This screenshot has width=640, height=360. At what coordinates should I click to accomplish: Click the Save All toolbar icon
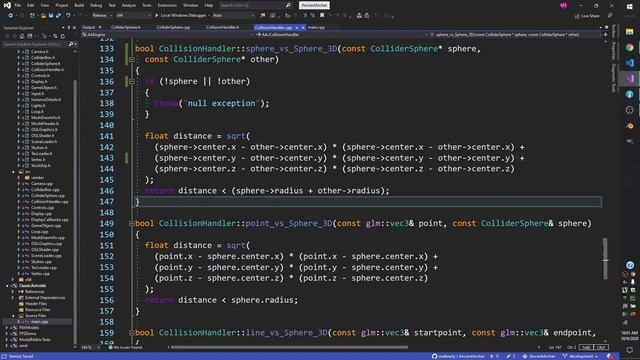[x=58, y=16]
